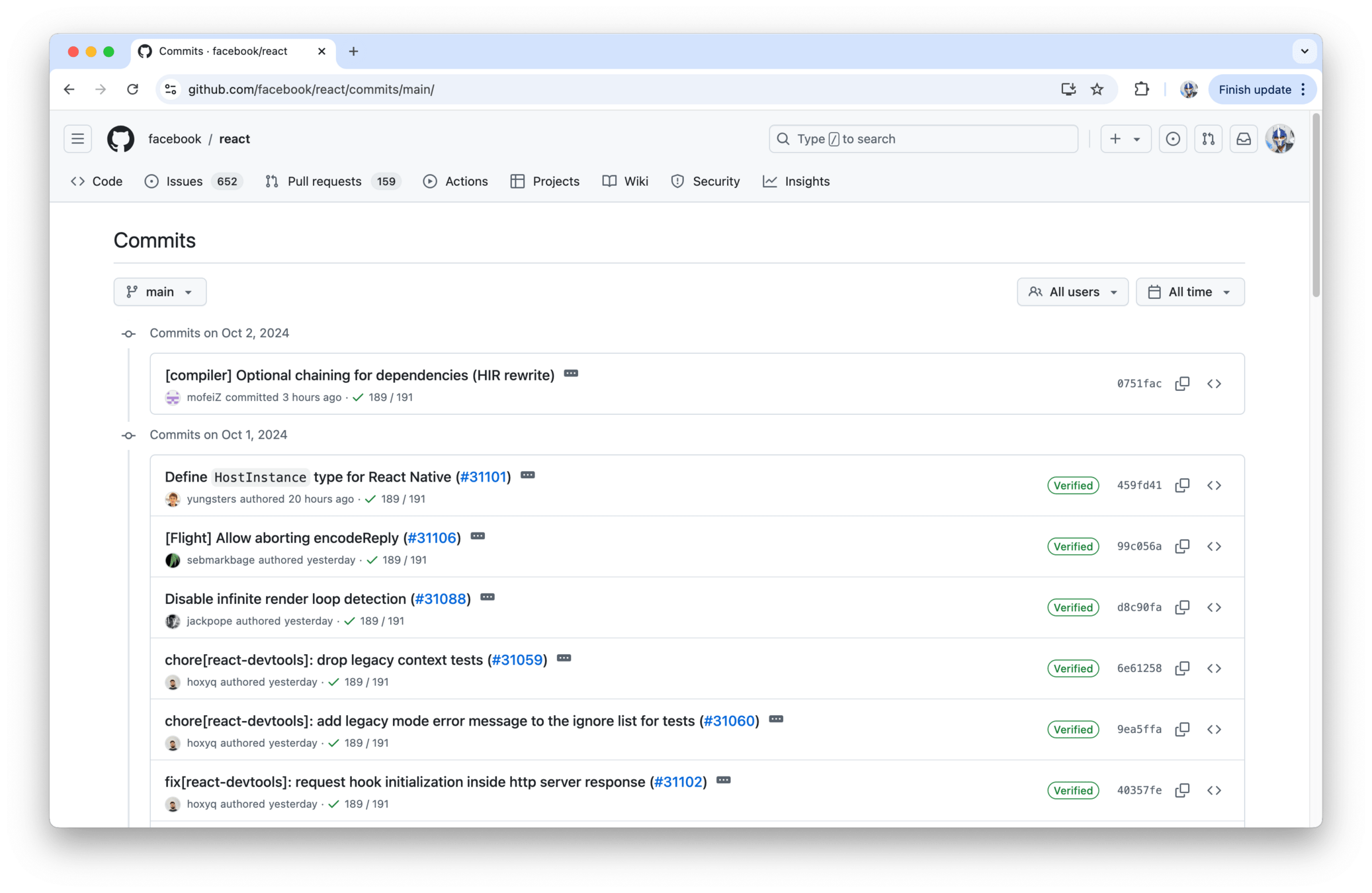Copy full SHA for commit 0751fac

click(x=1182, y=384)
